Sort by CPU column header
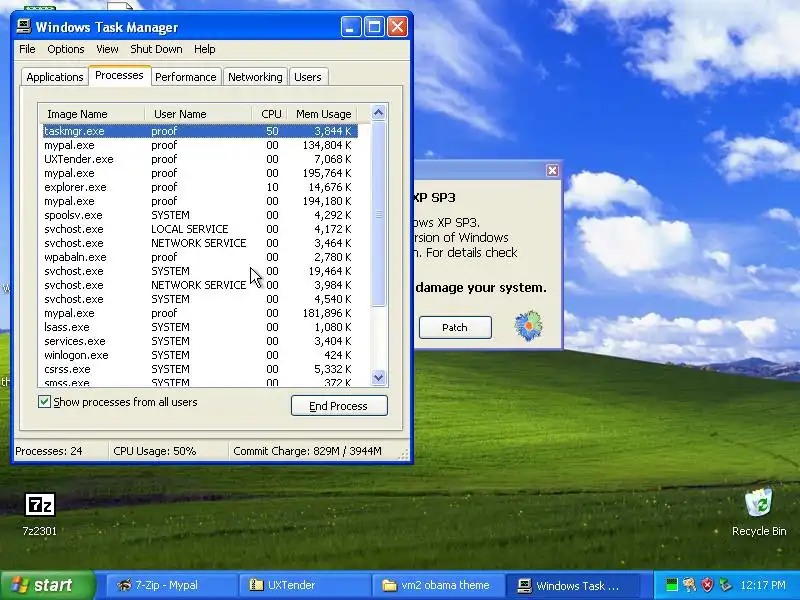 (x=270, y=114)
